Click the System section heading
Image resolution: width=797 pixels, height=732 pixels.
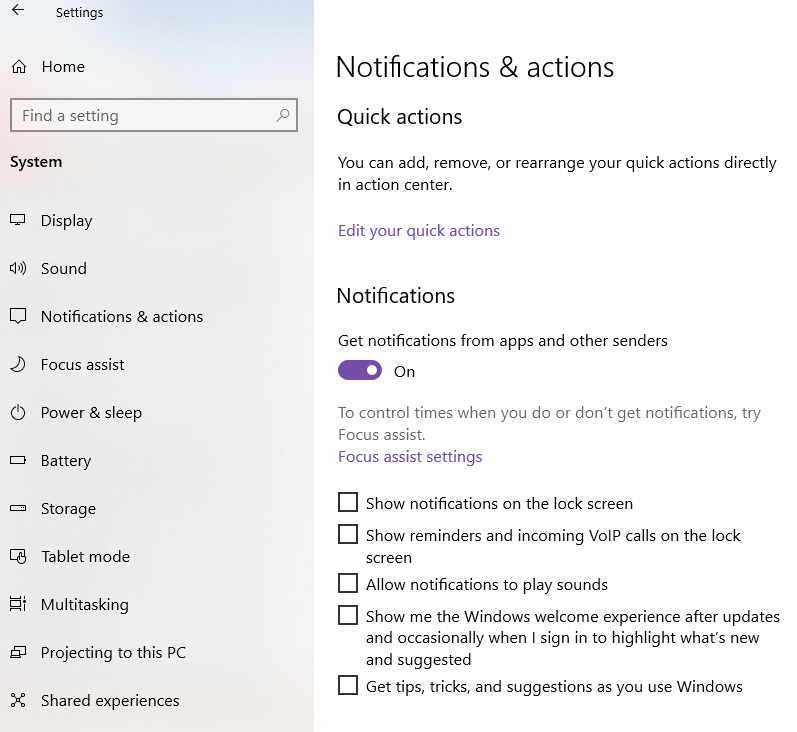36,162
